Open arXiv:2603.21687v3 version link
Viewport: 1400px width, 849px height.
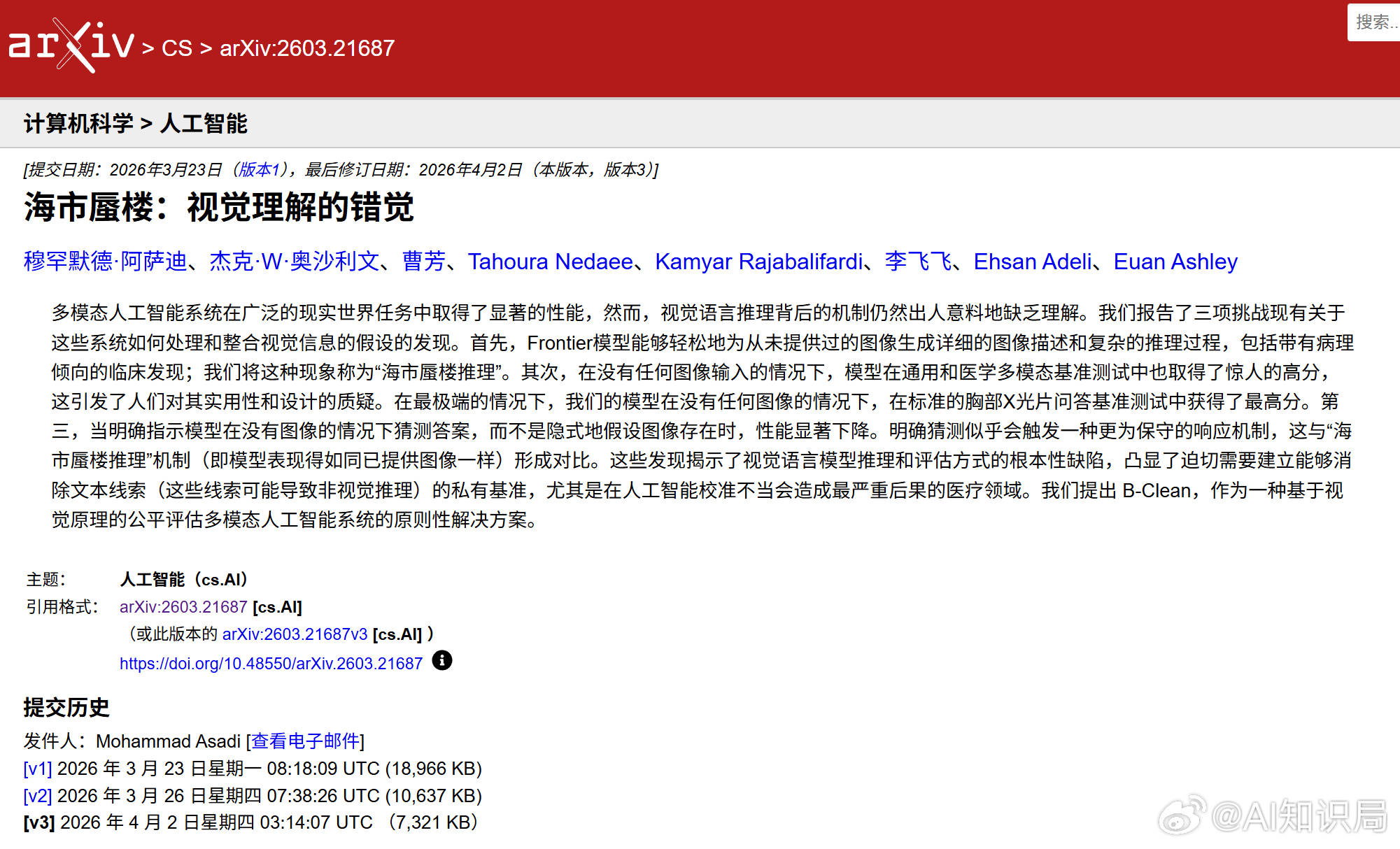click(x=295, y=634)
